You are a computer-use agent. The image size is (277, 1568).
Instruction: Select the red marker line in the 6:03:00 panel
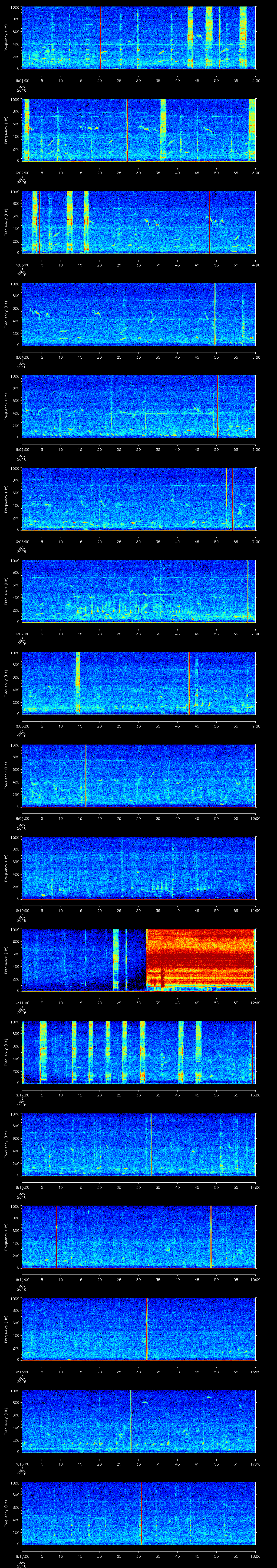coord(210,222)
